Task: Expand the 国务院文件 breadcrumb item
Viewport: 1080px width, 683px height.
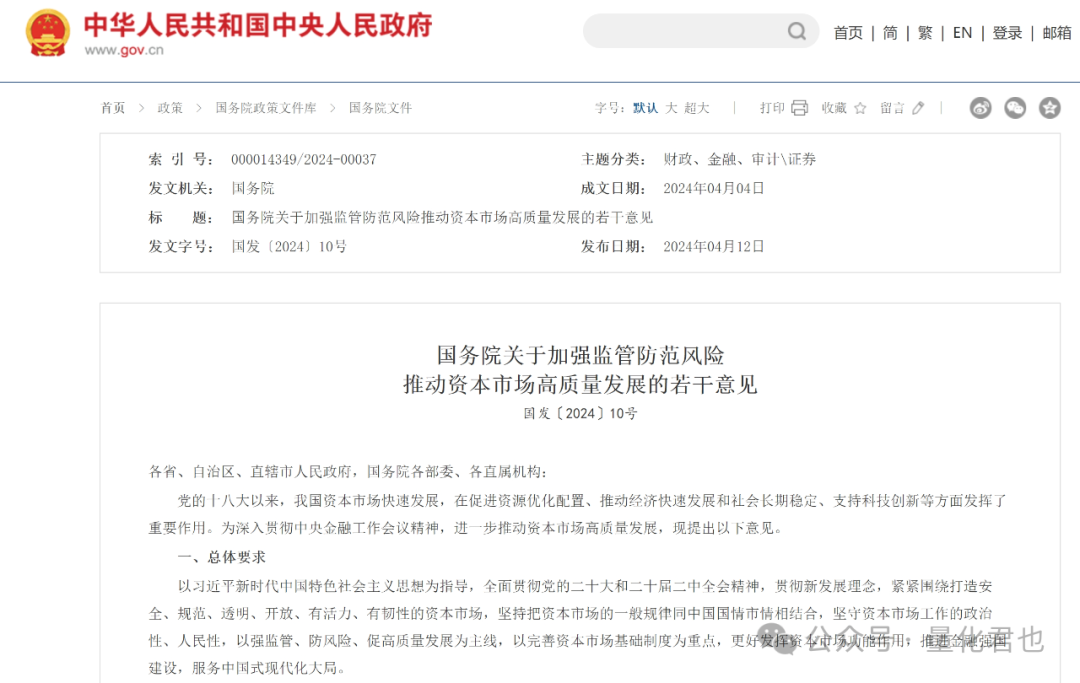Action: [x=380, y=107]
